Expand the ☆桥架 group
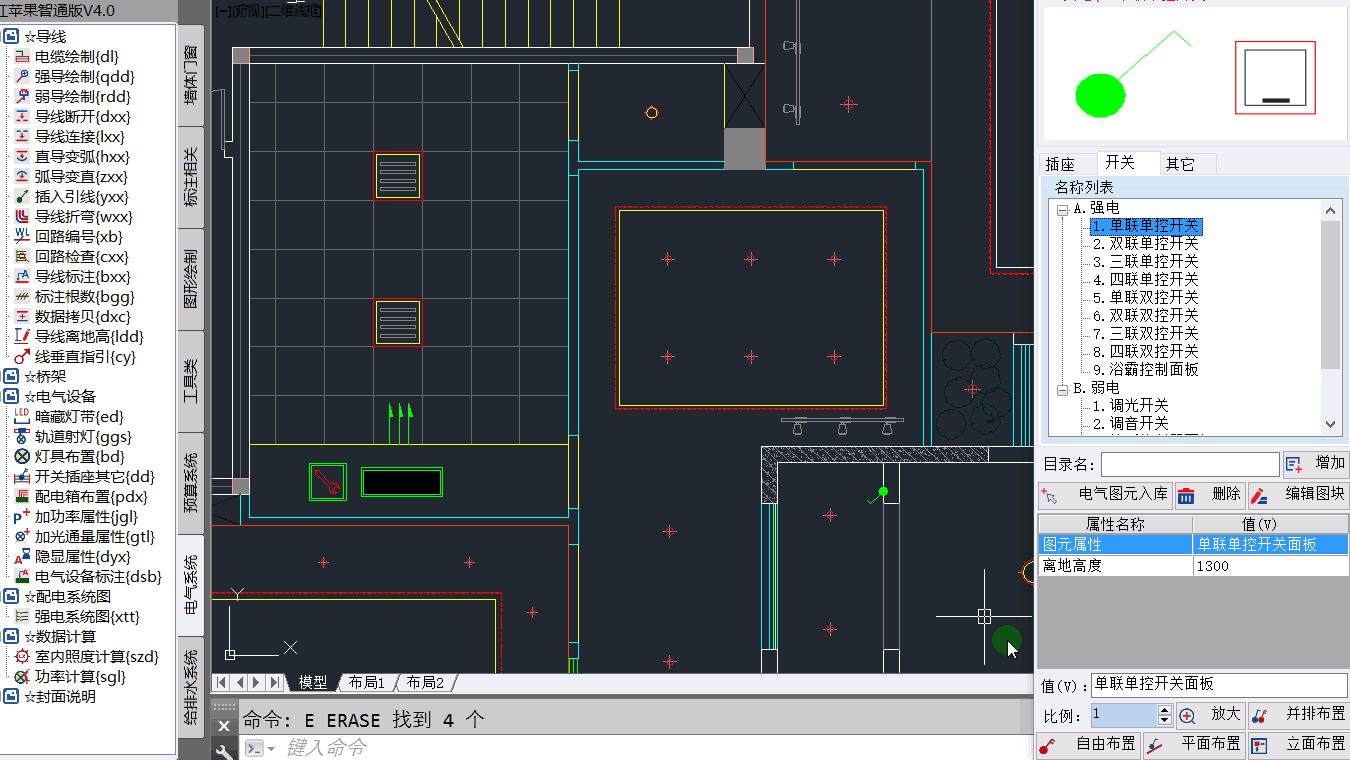The image size is (1350, 760). click(x=11, y=377)
